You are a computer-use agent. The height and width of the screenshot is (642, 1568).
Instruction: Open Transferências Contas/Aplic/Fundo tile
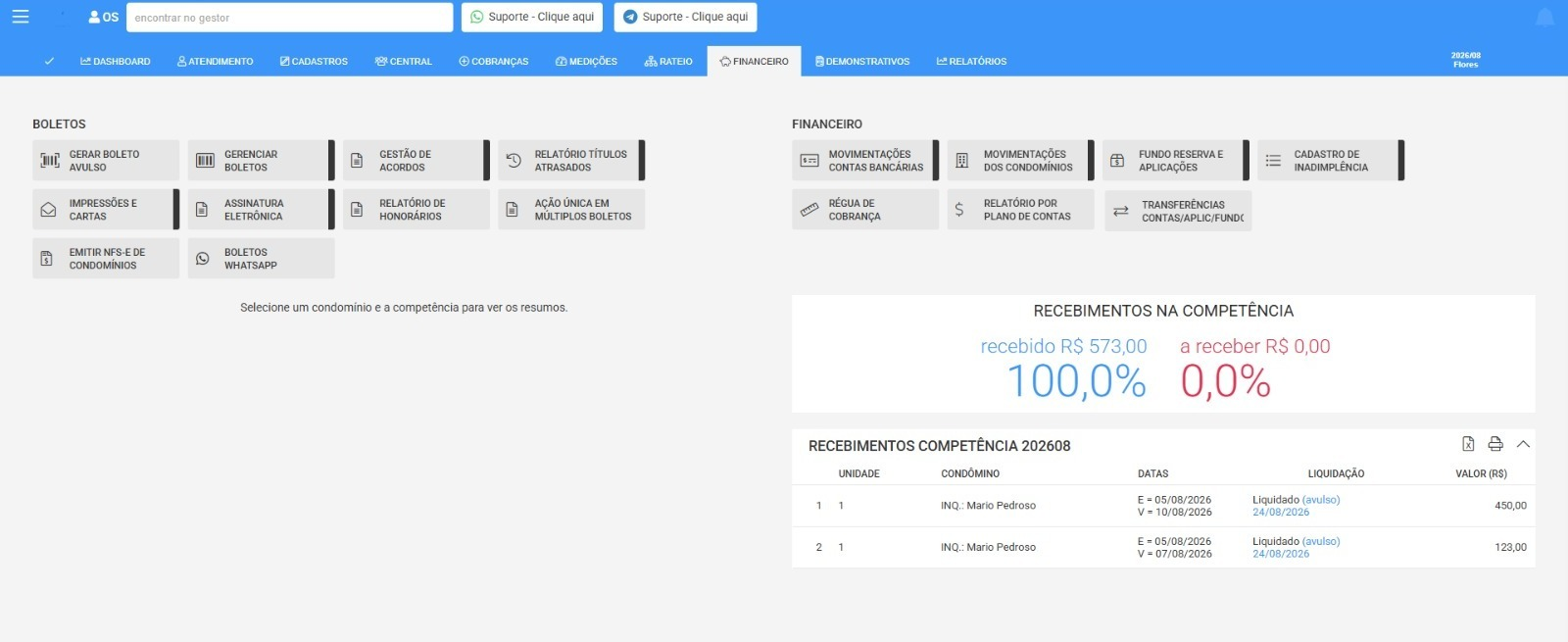[1178, 211]
